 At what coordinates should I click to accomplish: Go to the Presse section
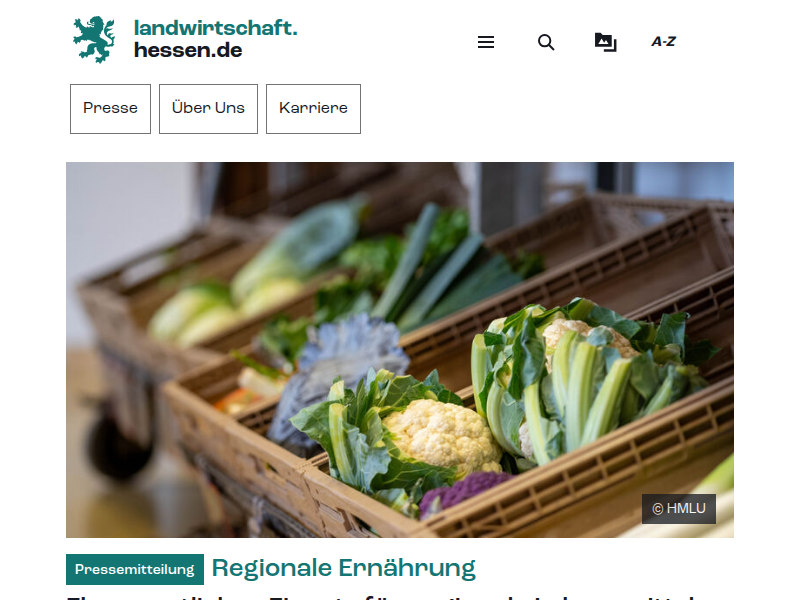point(110,109)
